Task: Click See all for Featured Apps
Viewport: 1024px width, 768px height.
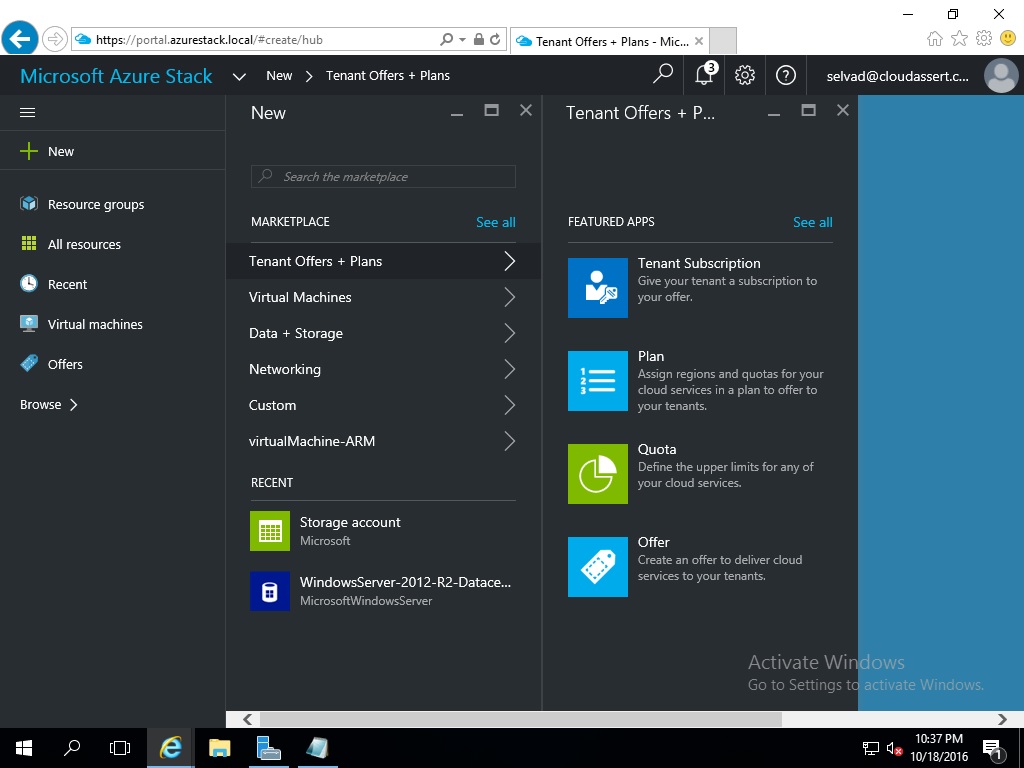Action: pos(812,222)
